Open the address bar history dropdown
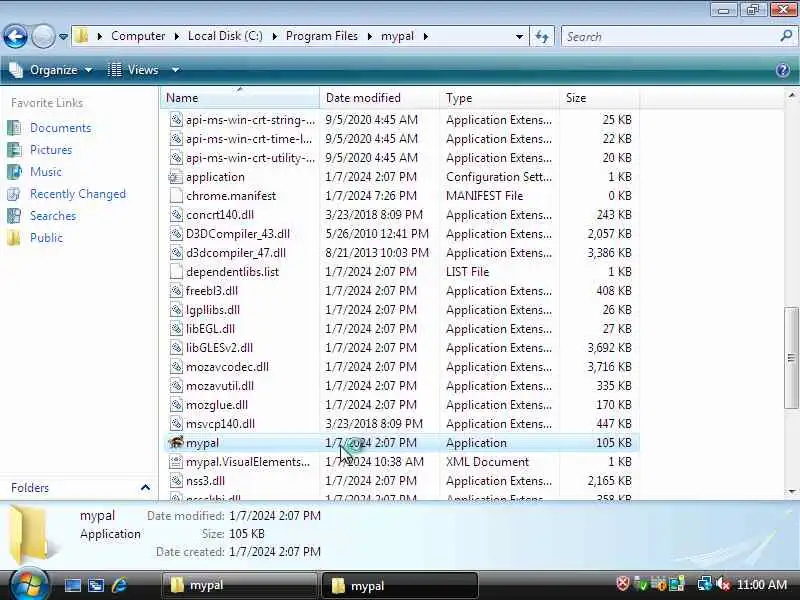 519,37
